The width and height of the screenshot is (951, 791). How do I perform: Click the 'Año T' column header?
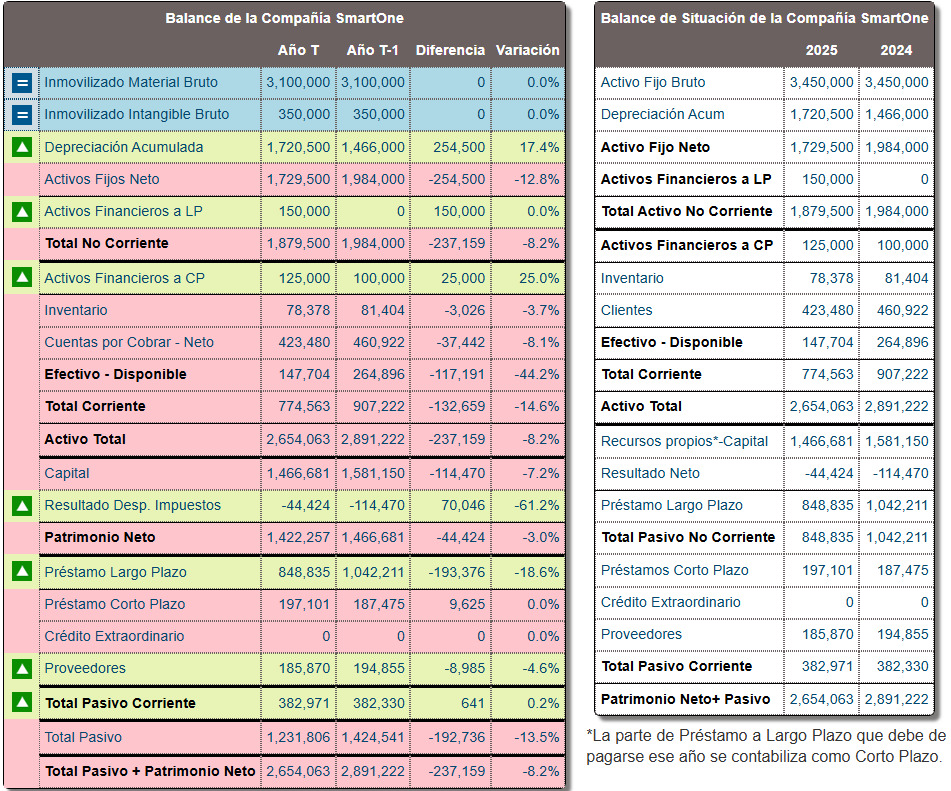click(298, 50)
